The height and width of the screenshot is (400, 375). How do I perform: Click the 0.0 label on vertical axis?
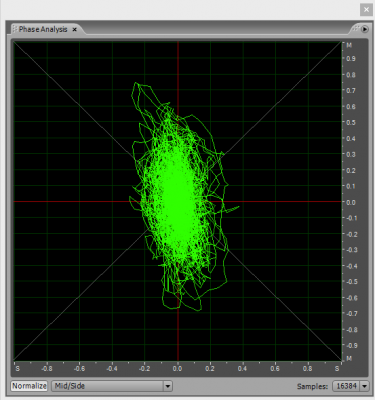tap(350, 202)
